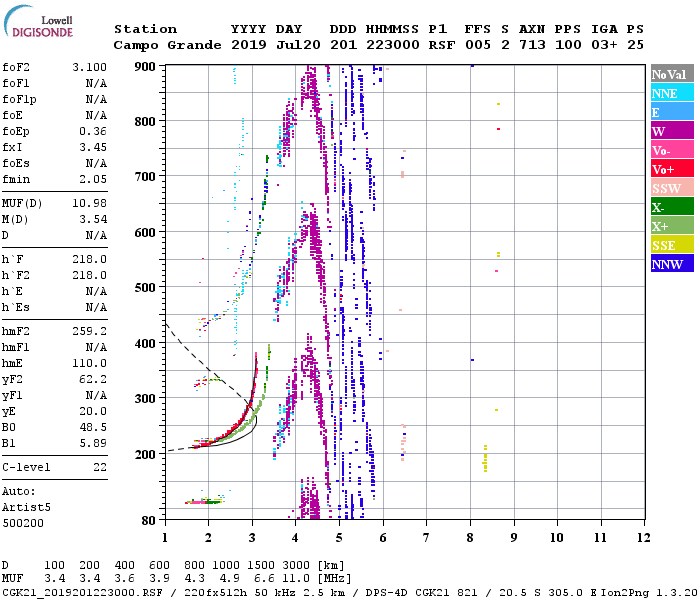
Task: Click the 6 MHz frequency axis label
Action: tap(383, 538)
